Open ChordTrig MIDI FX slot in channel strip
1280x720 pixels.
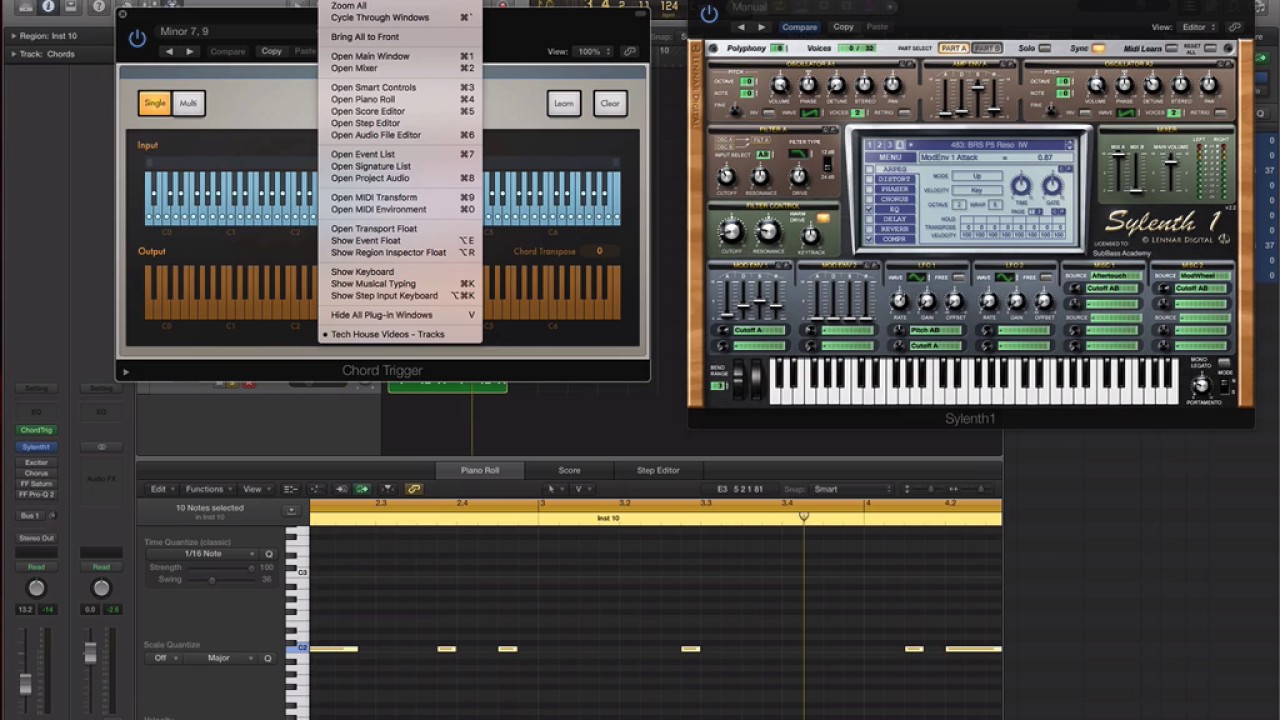(36, 430)
